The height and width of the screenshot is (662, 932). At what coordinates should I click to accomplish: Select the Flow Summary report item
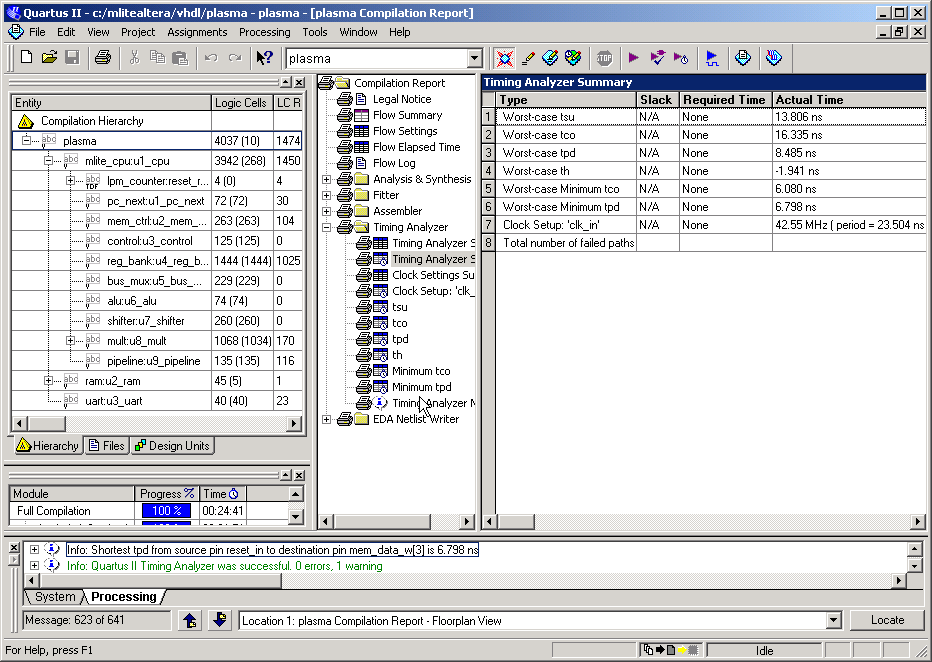click(x=407, y=115)
